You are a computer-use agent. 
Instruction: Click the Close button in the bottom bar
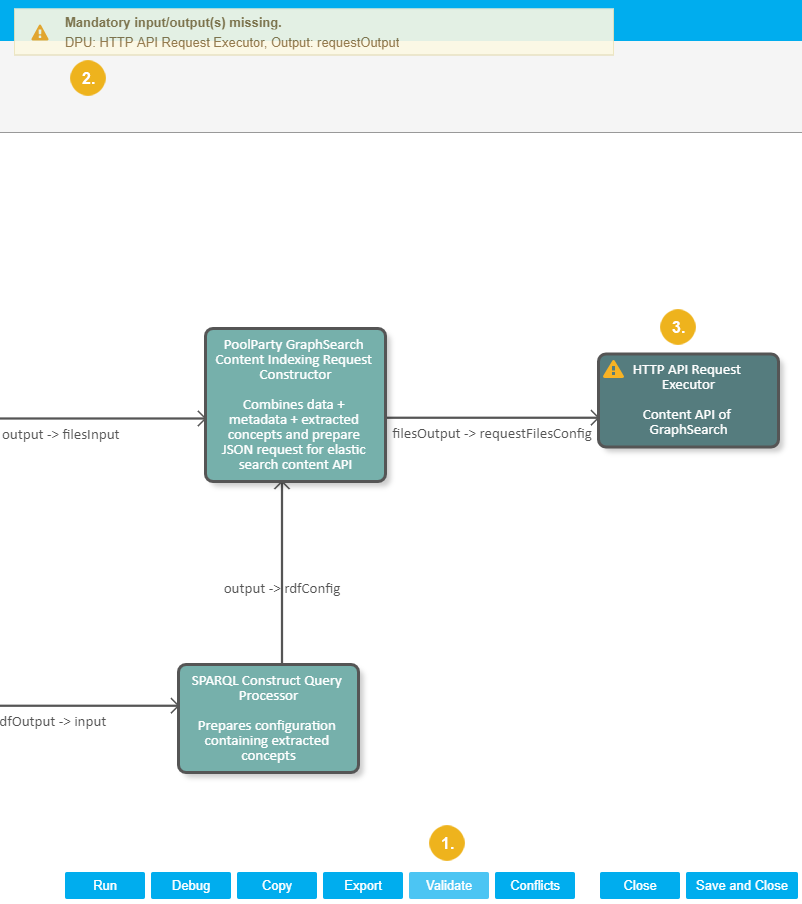tap(640, 885)
